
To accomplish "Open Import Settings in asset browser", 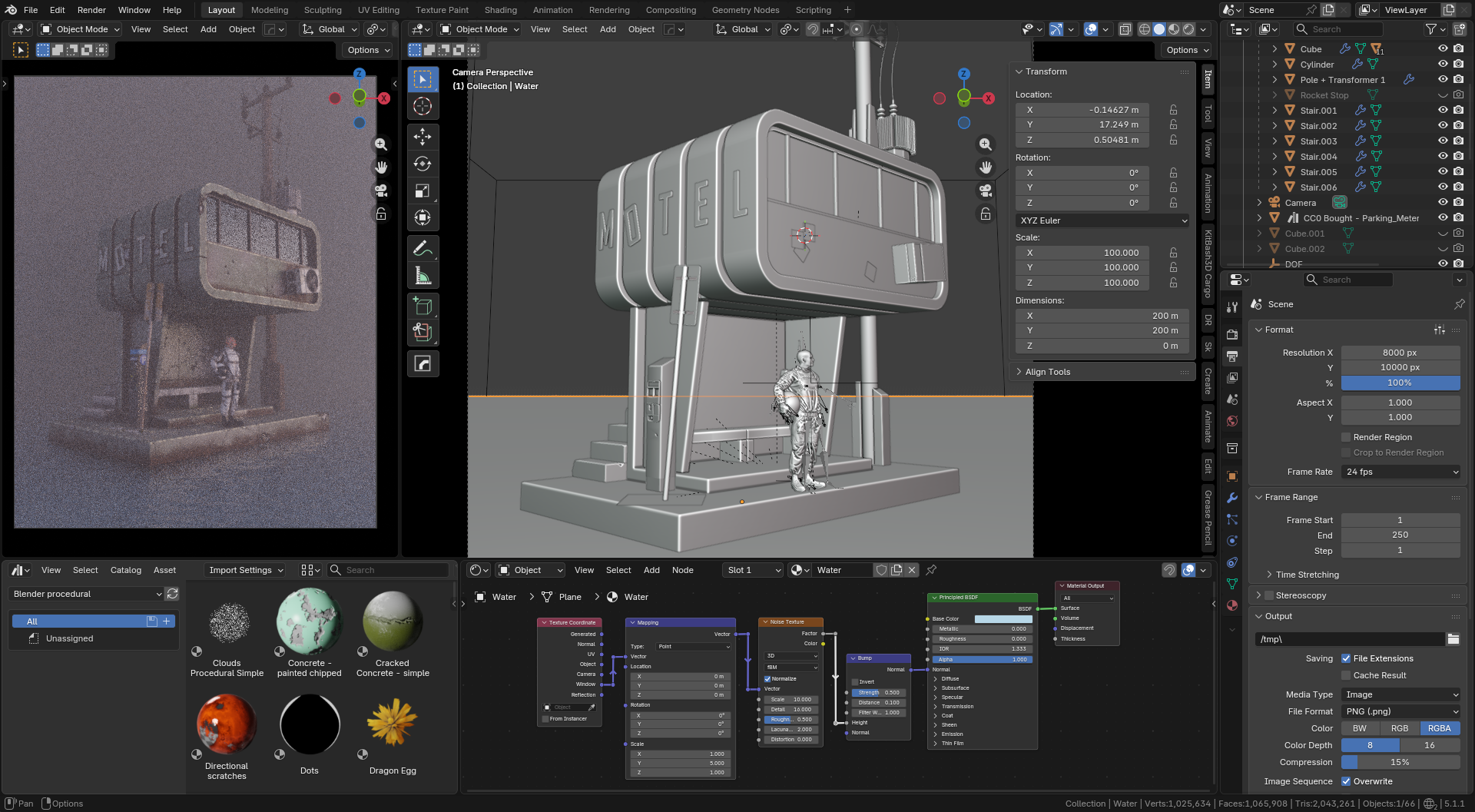I will pyautogui.click(x=246, y=570).
